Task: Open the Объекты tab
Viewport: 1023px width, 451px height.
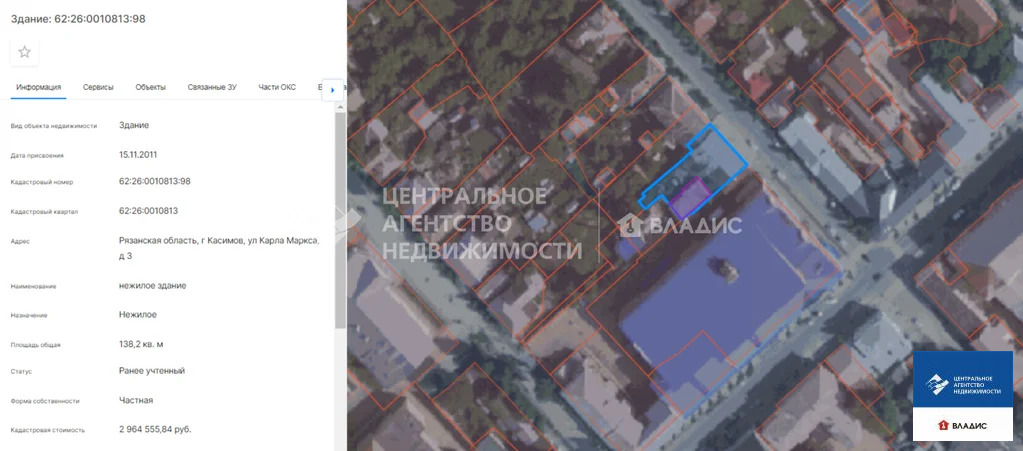Action: (151, 87)
